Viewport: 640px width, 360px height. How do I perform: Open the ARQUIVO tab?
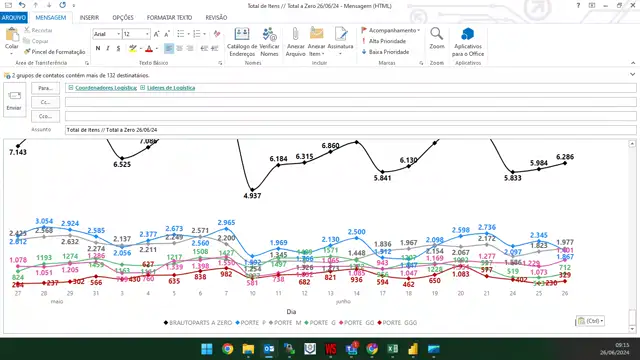click(14, 18)
